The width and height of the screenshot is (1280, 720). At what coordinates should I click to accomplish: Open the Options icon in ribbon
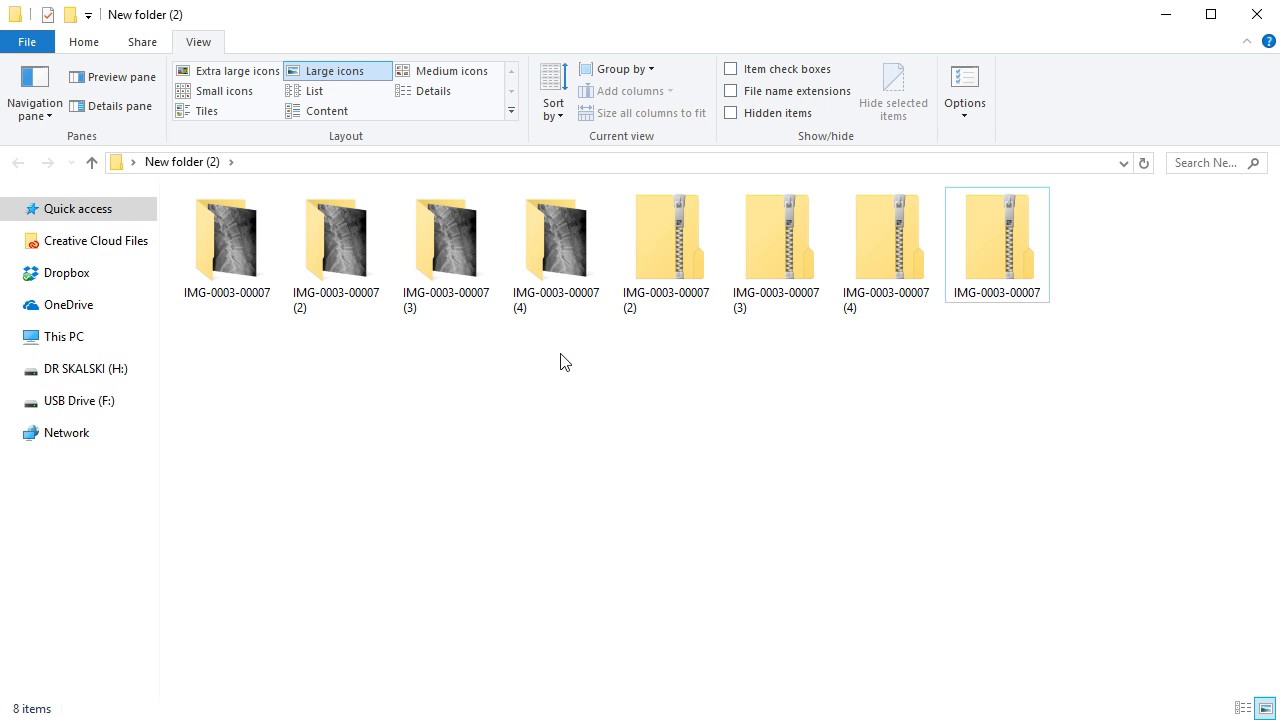[x=964, y=78]
